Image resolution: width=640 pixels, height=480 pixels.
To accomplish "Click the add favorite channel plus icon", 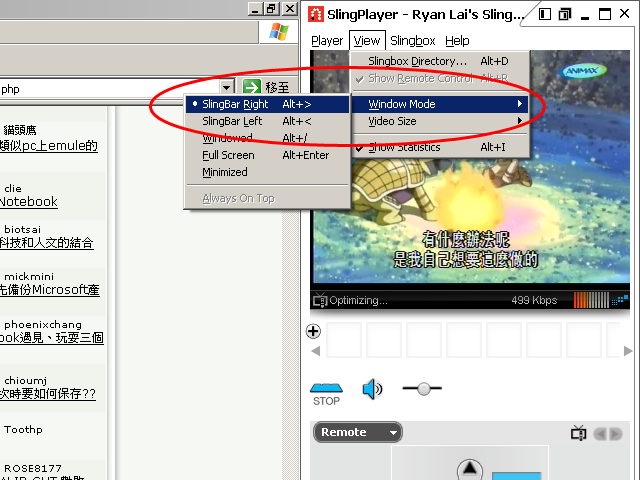I will [313, 331].
